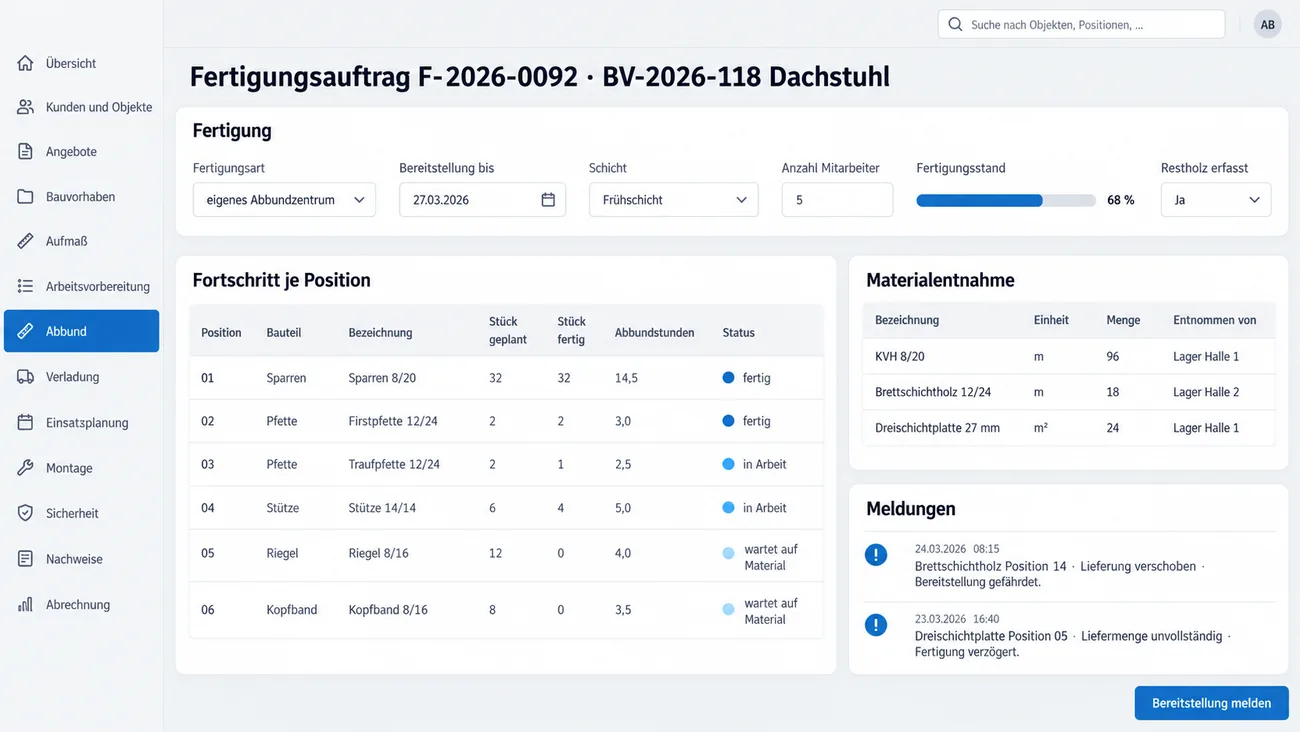
Task: Click Abbundstunden value 14,5
Action: click(628, 378)
